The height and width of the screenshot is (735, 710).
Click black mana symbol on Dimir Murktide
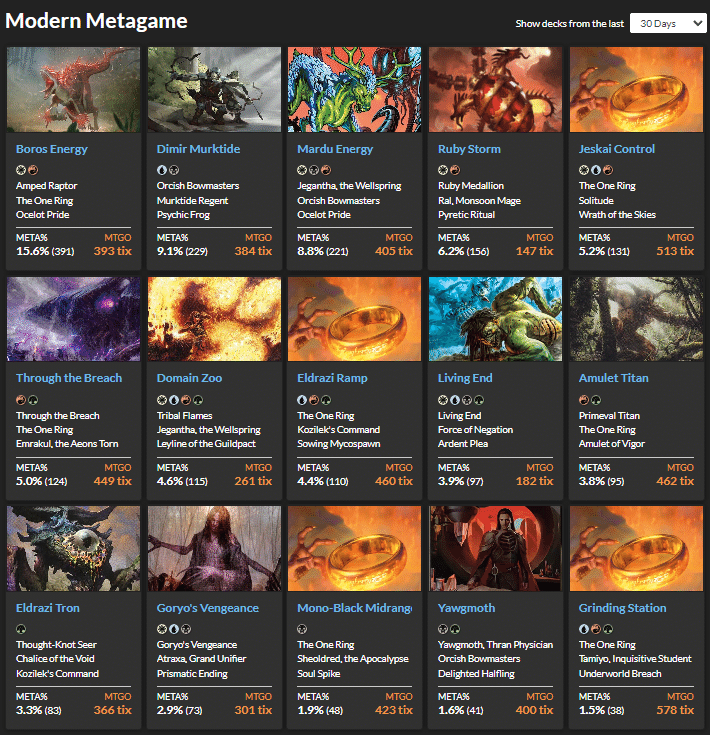pos(174,170)
